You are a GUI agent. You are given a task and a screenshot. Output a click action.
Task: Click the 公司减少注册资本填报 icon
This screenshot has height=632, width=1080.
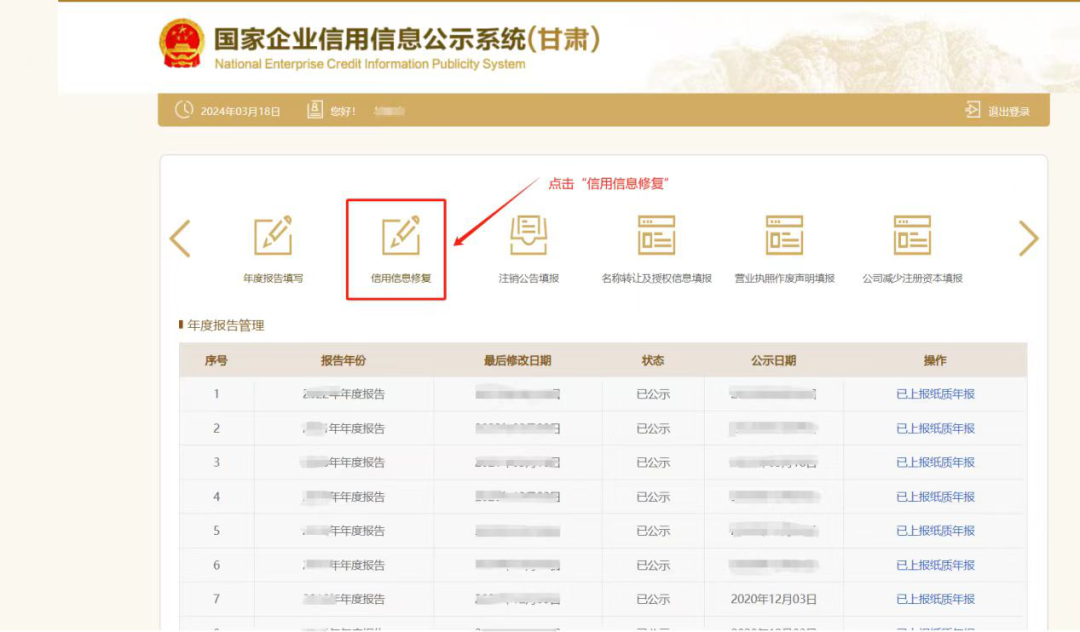point(912,237)
